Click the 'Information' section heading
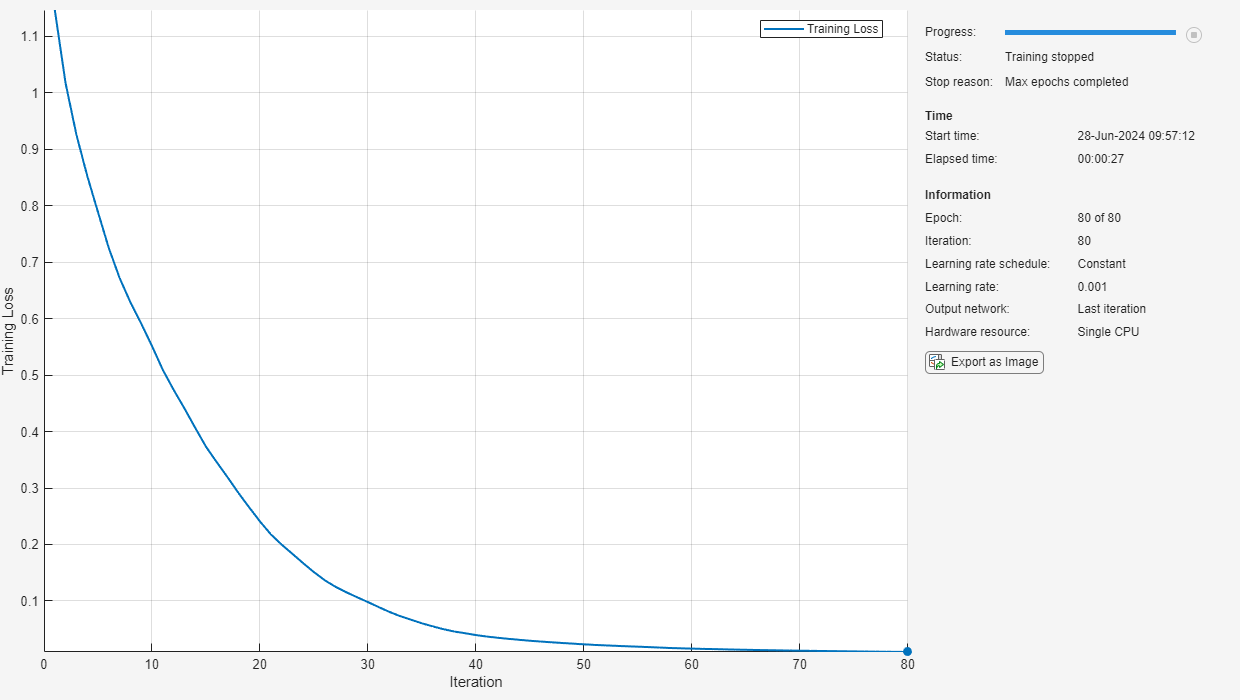1240x700 pixels. coord(958,195)
